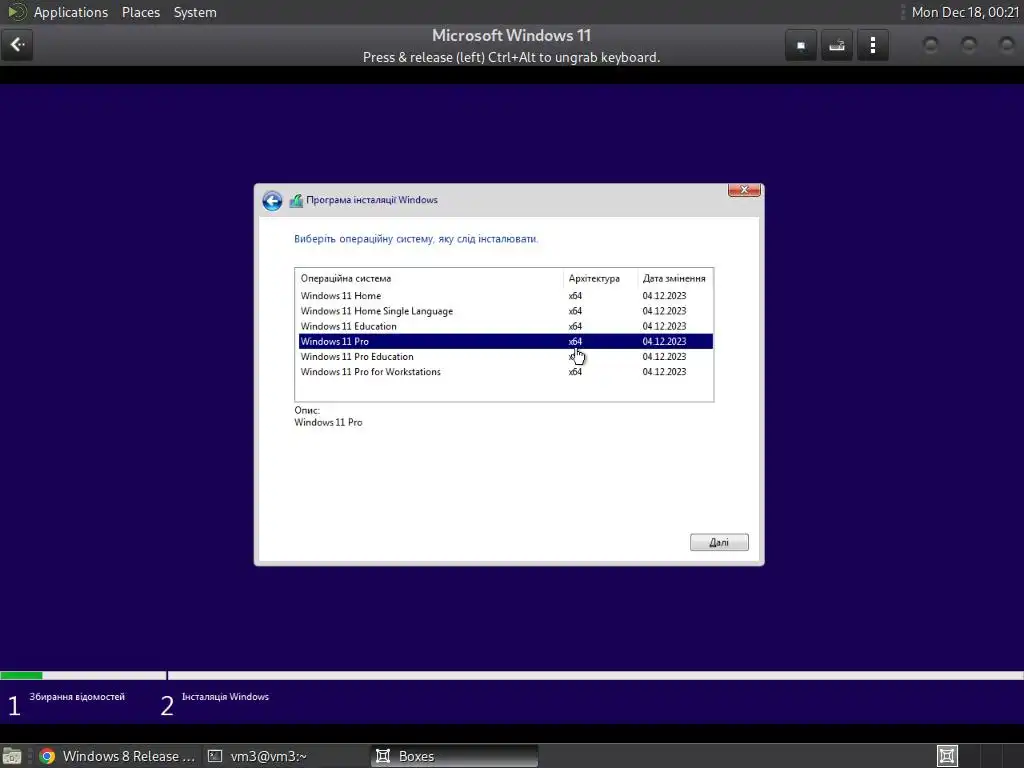The image size is (1024, 768).
Task: Open the three-dots menu in Boxes header
Action: (872, 45)
